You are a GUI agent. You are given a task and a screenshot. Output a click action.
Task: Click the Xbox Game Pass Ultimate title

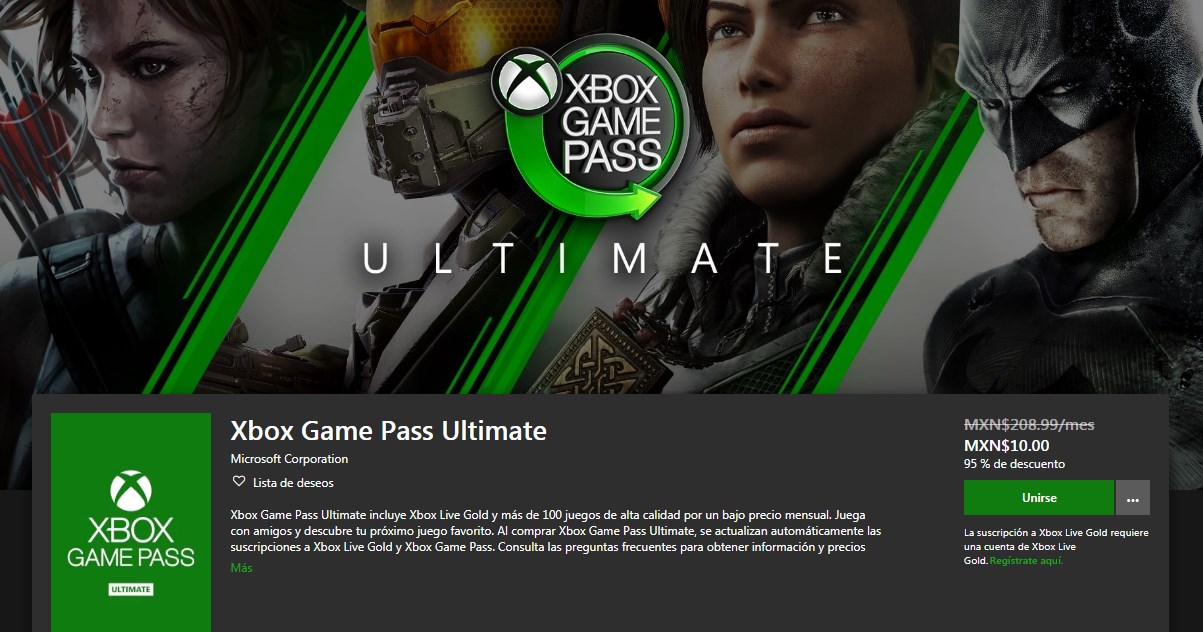pyautogui.click(x=388, y=431)
